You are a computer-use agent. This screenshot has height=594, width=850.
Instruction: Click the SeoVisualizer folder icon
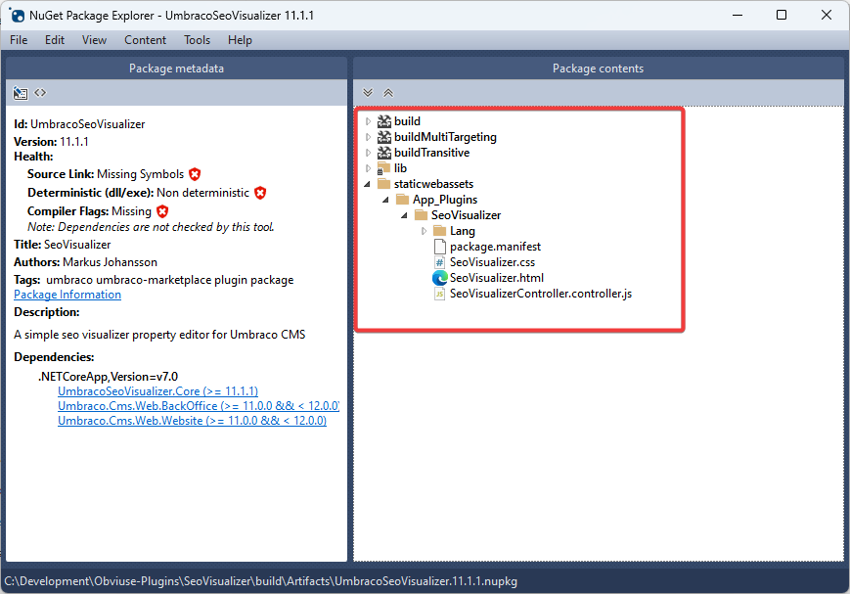(x=421, y=215)
